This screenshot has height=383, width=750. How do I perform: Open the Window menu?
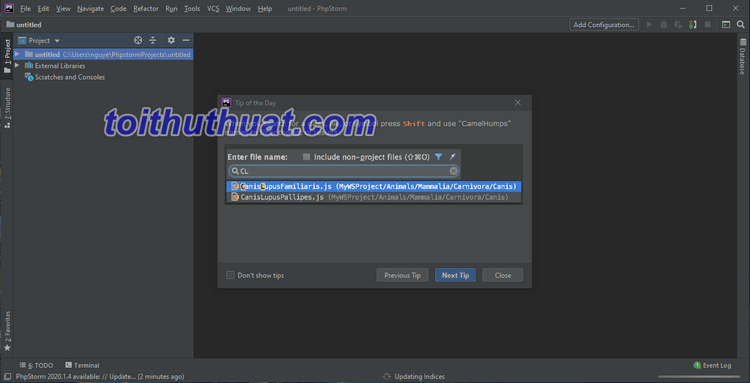tap(238, 9)
